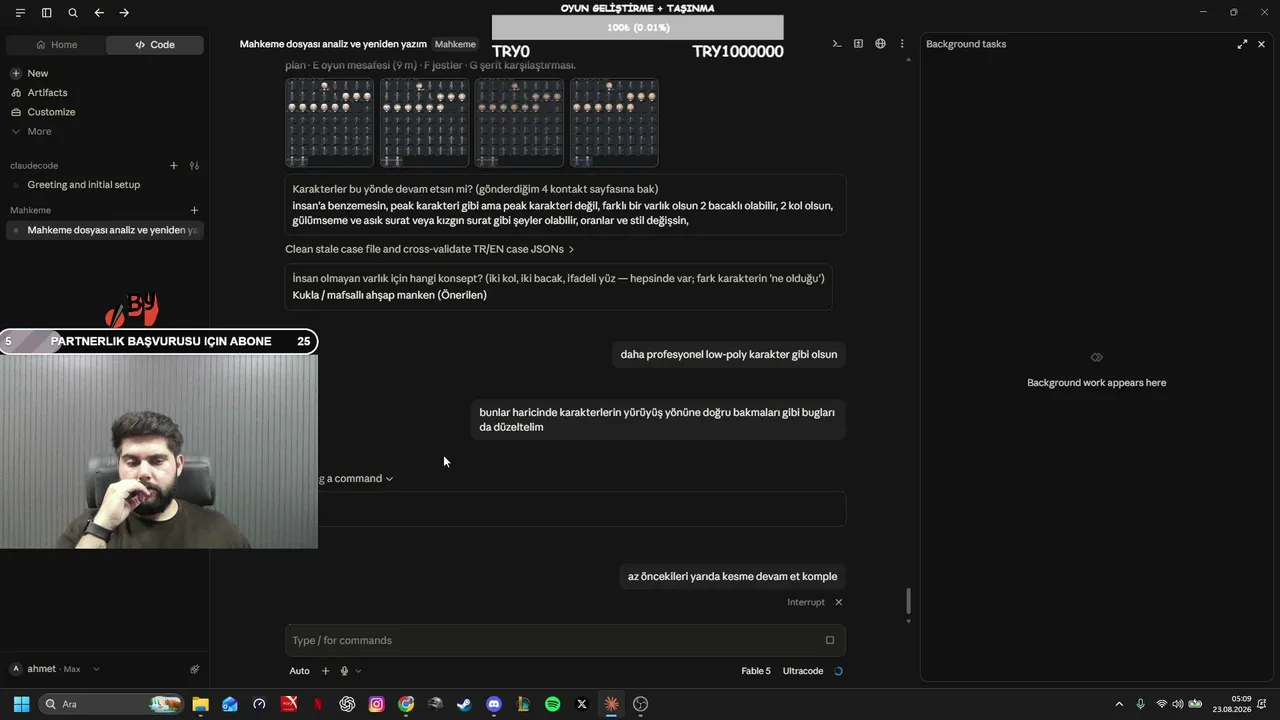Toggle the sidebar panel icon

coord(46,13)
